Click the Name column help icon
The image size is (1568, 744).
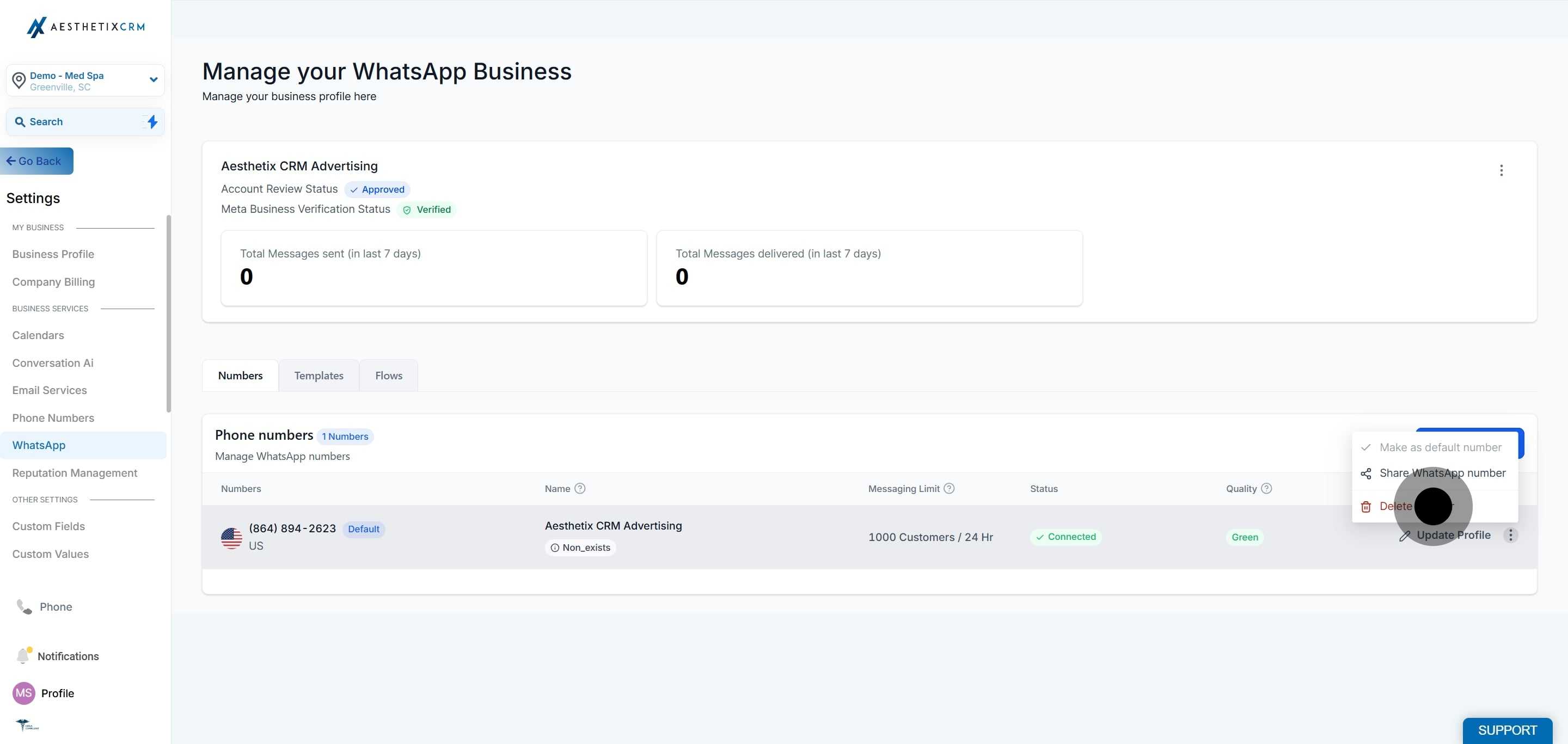point(580,489)
